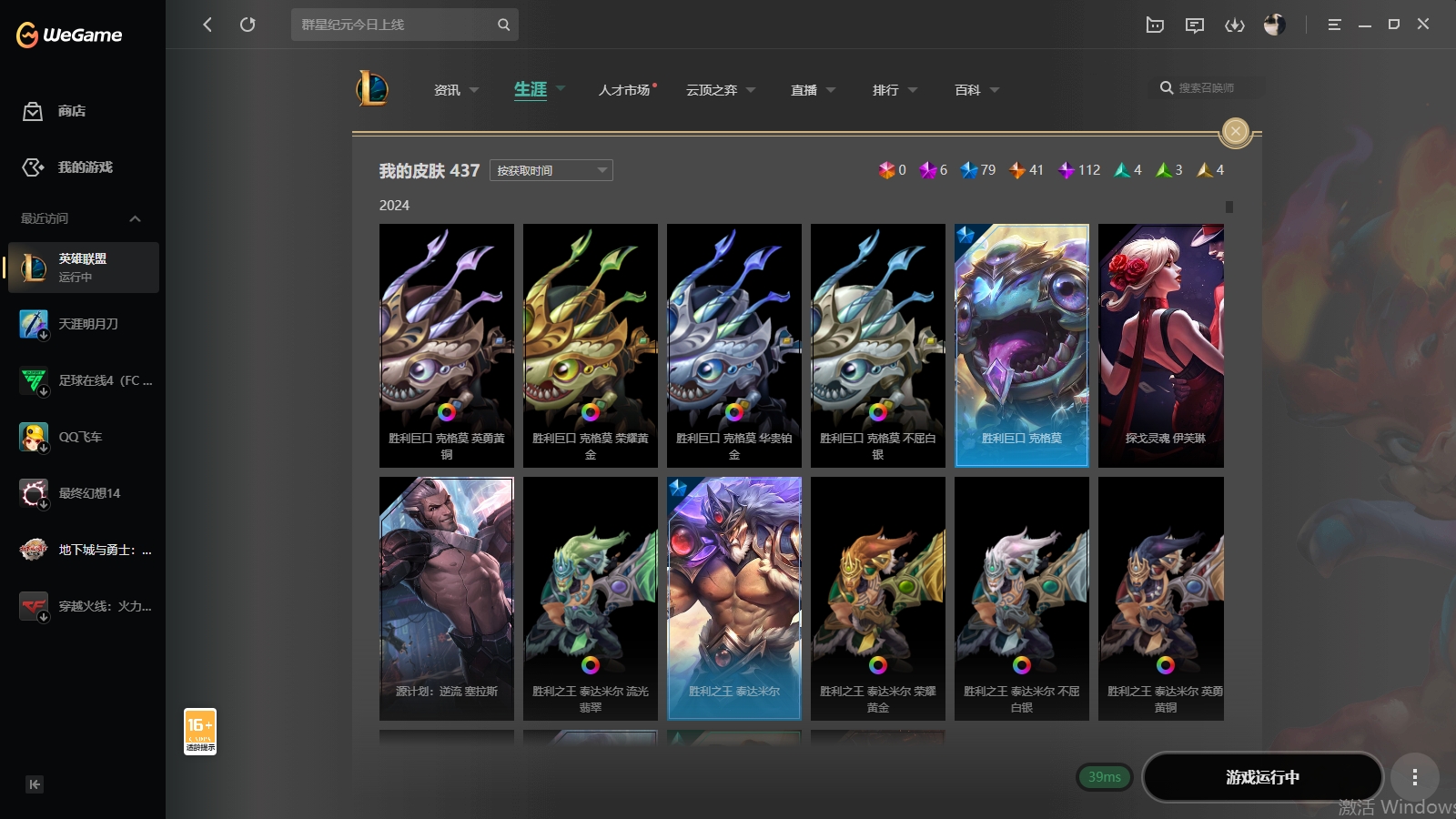Open the download manager icon
Image resolution: width=1456 pixels, height=819 pixels.
(x=1235, y=25)
